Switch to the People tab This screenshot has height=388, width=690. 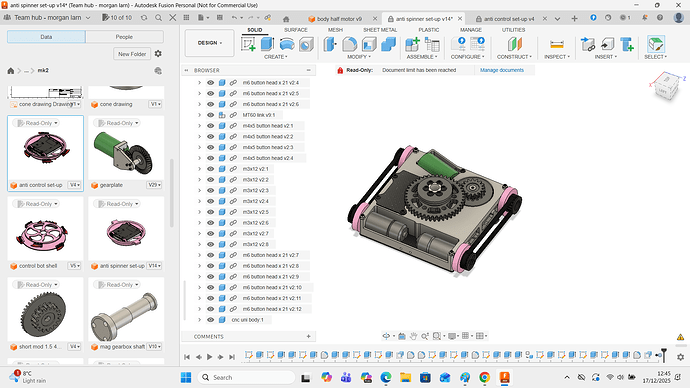click(x=124, y=37)
